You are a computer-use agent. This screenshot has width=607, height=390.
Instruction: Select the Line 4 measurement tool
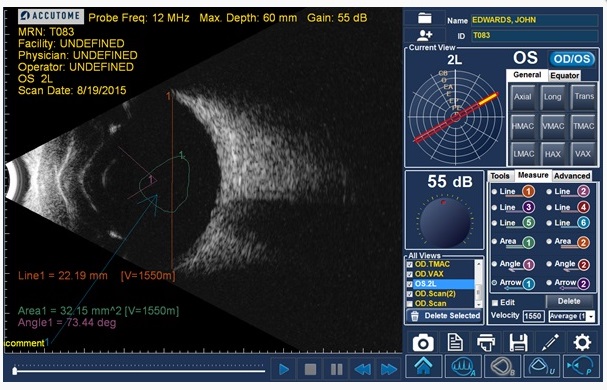(568, 207)
